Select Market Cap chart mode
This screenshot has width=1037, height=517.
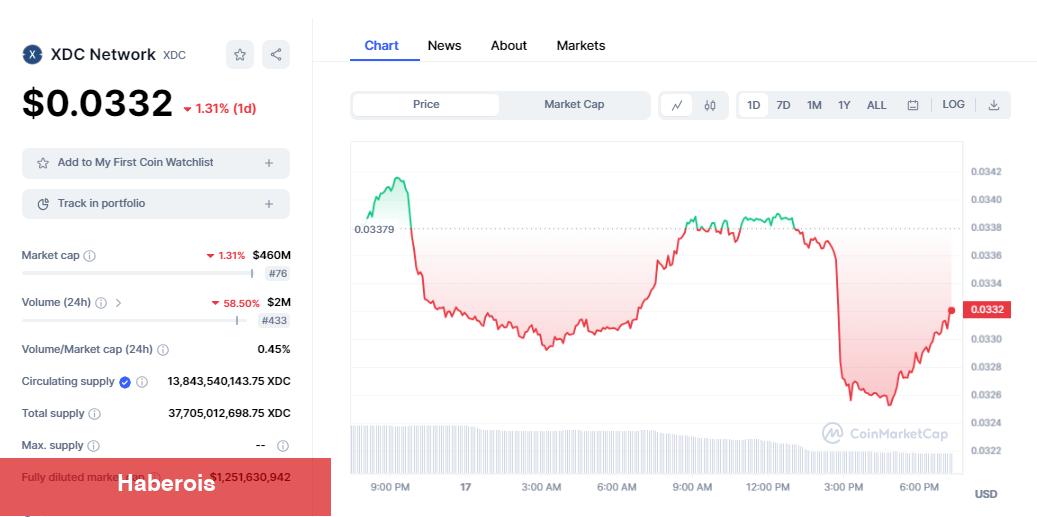click(x=574, y=104)
